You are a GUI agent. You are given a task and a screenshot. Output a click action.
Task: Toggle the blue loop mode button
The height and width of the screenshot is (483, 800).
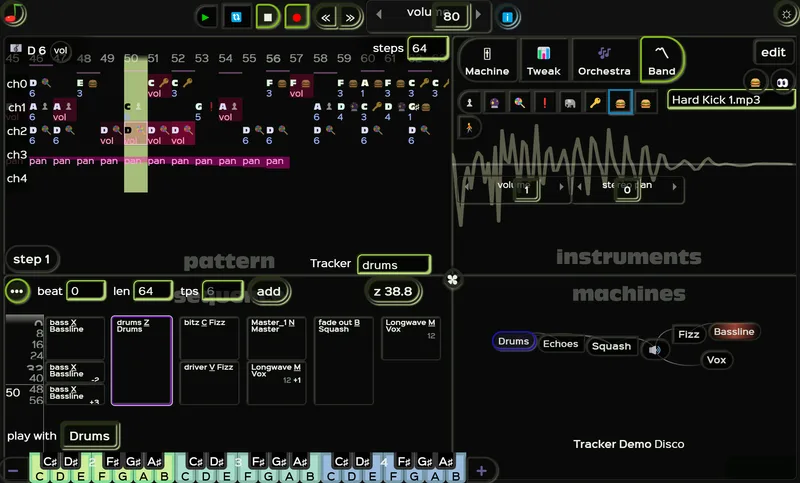tap(236, 17)
